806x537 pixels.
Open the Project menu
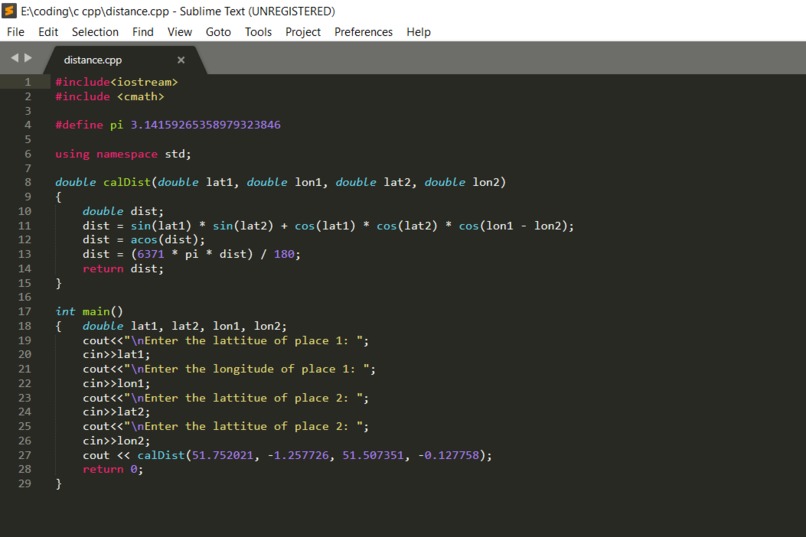click(x=303, y=32)
